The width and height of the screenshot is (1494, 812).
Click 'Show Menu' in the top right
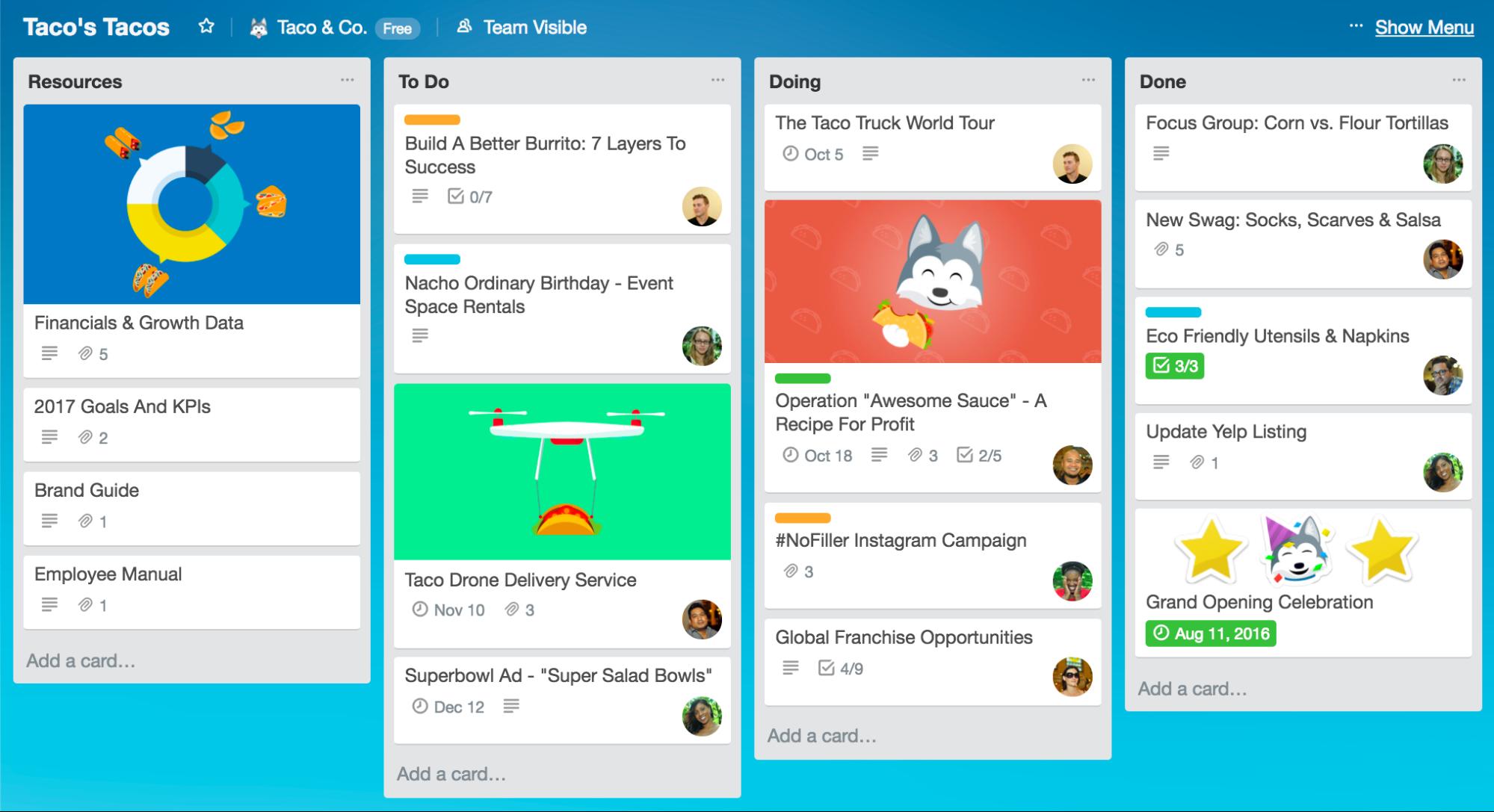pos(1425,27)
